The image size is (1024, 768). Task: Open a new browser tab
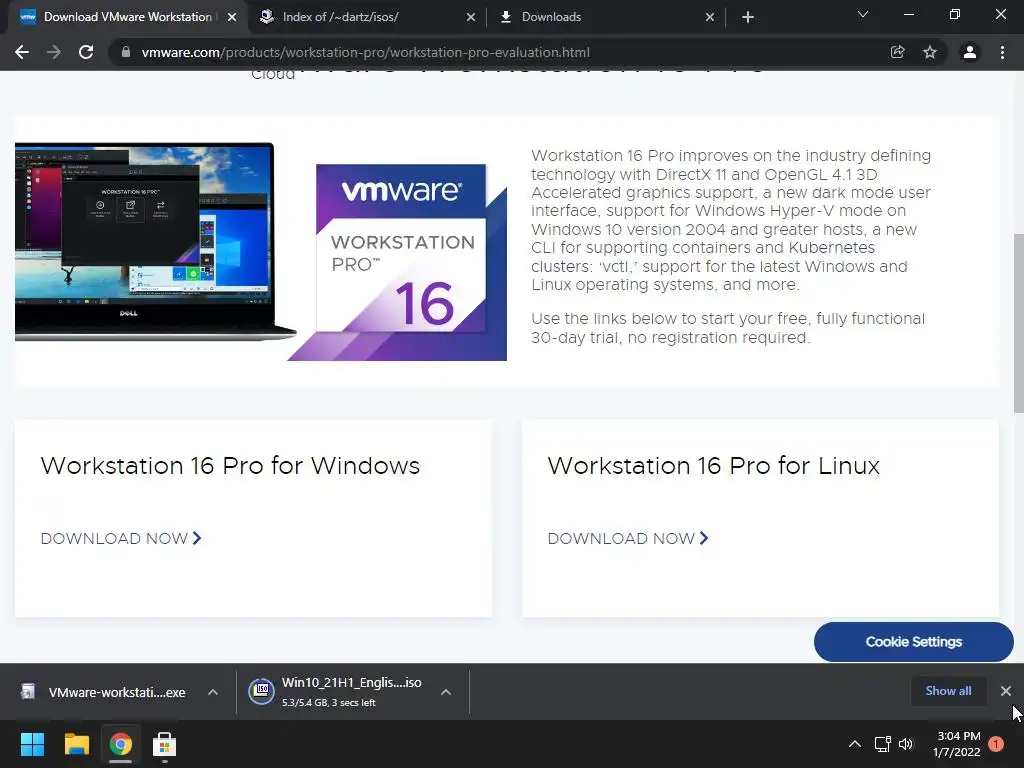tap(748, 17)
